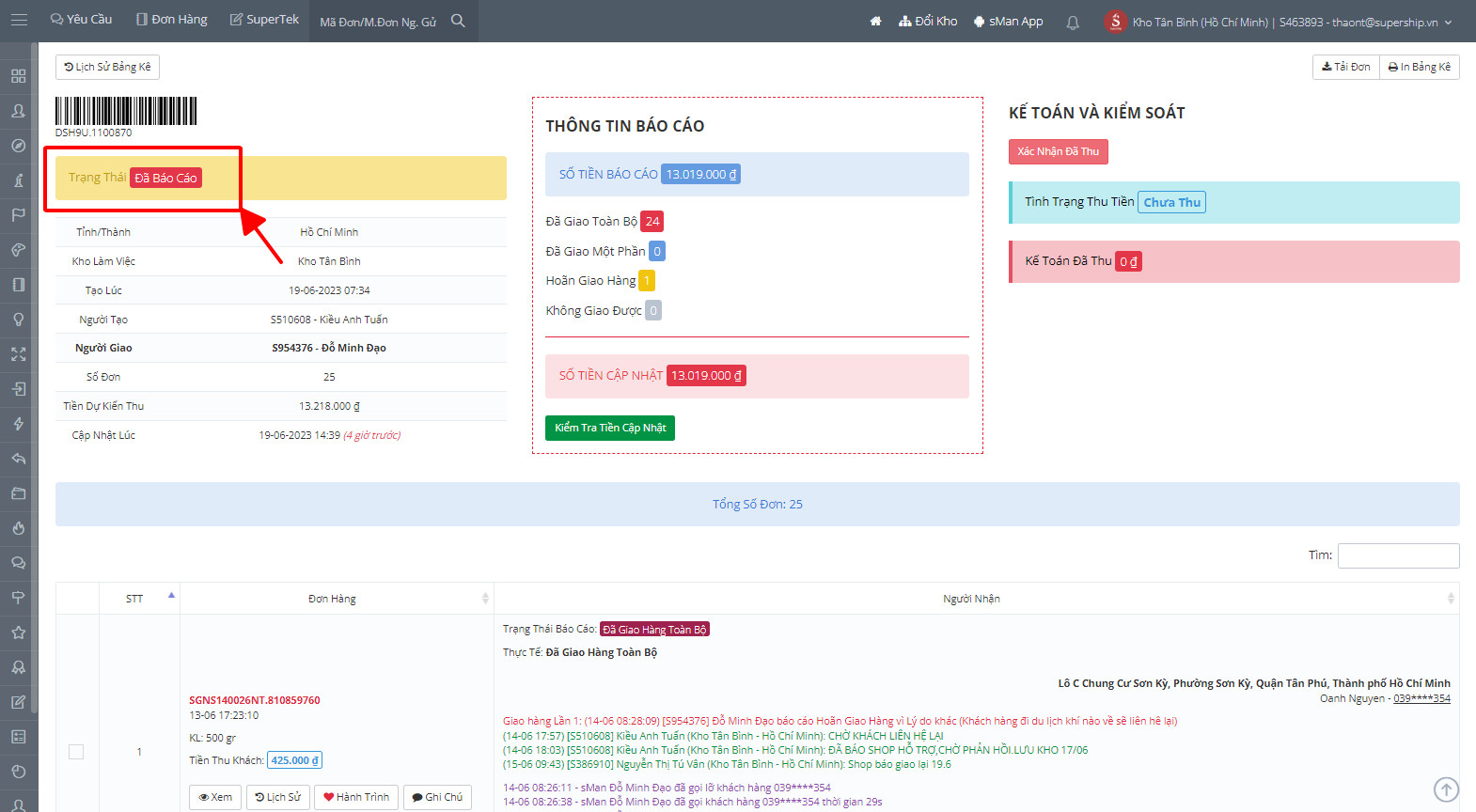Click the Tổng Số Đơn: 25 banner
This screenshot has width=1476, height=812.
point(758,505)
